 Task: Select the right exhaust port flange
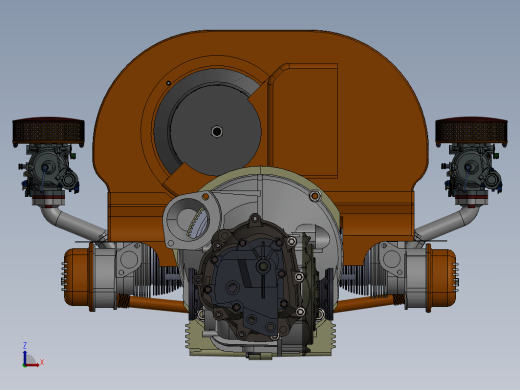tap(391, 260)
